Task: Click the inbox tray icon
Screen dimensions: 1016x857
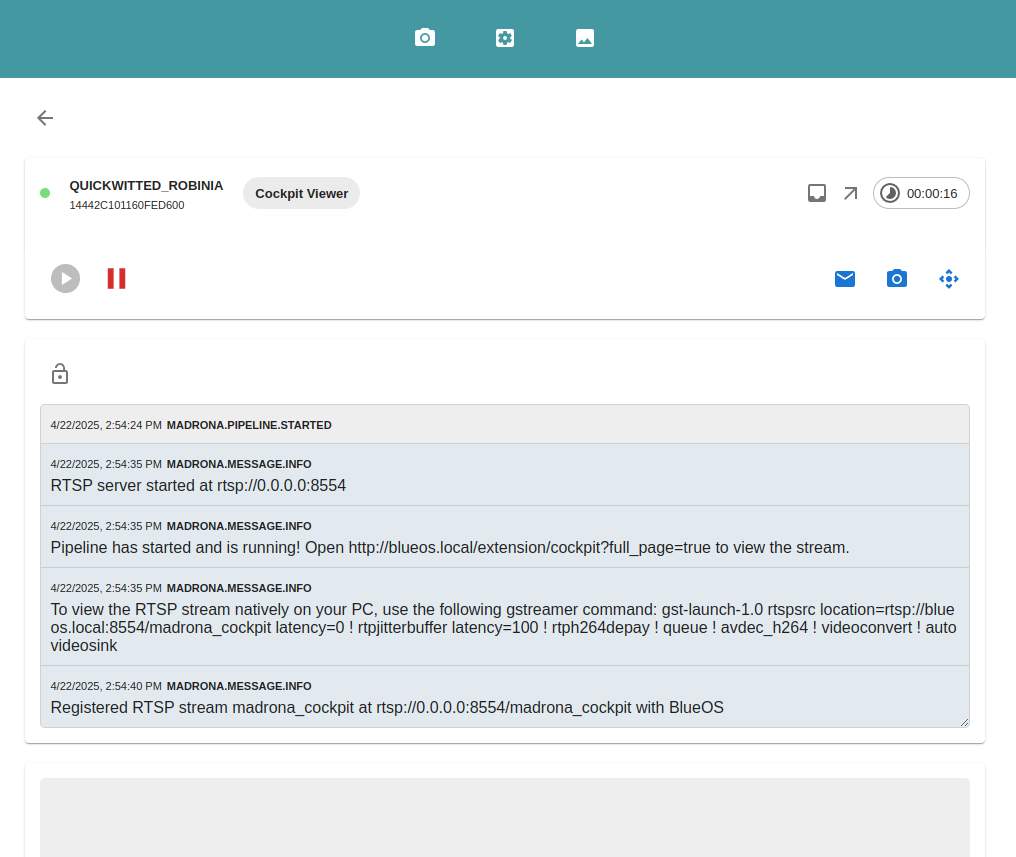Action: (x=817, y=193)
